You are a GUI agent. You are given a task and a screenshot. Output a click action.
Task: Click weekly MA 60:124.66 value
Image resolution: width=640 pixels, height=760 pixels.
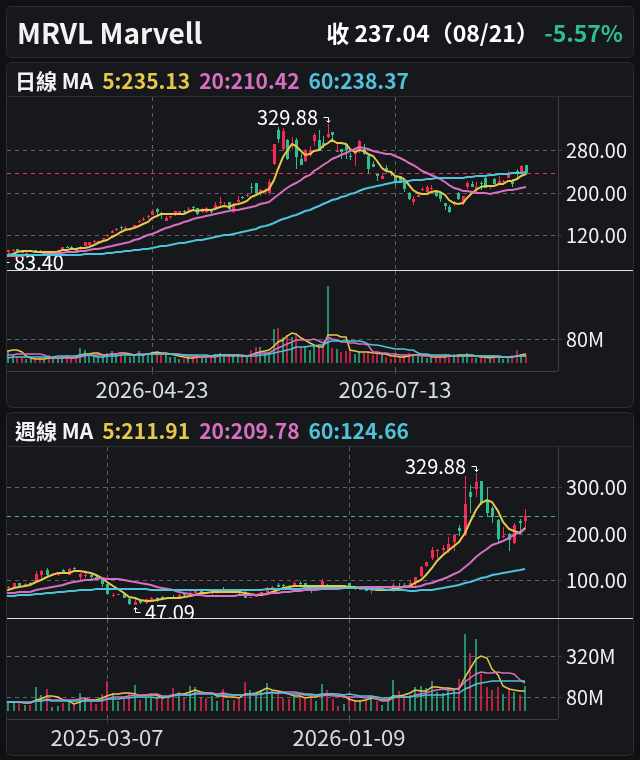tap(359, 431)
